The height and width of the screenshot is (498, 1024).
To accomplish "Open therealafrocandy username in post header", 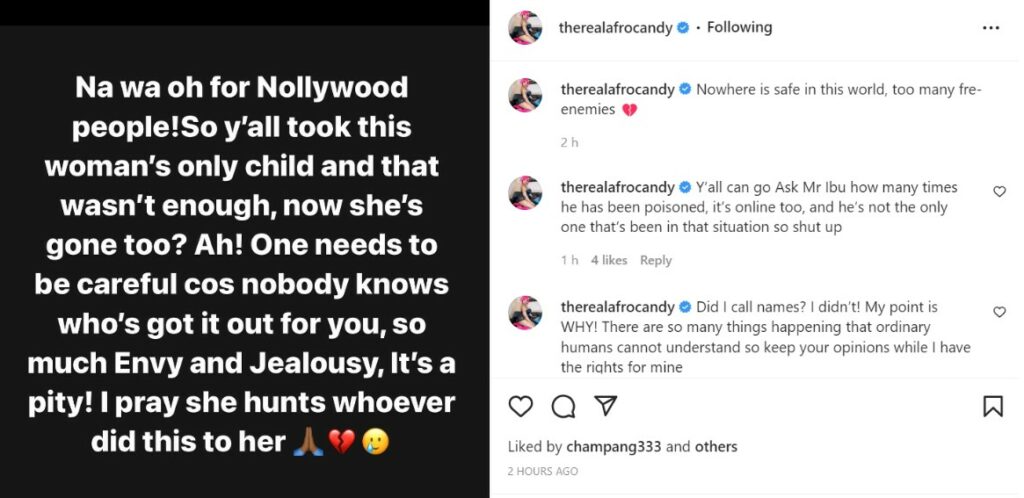I will point(616,28).
